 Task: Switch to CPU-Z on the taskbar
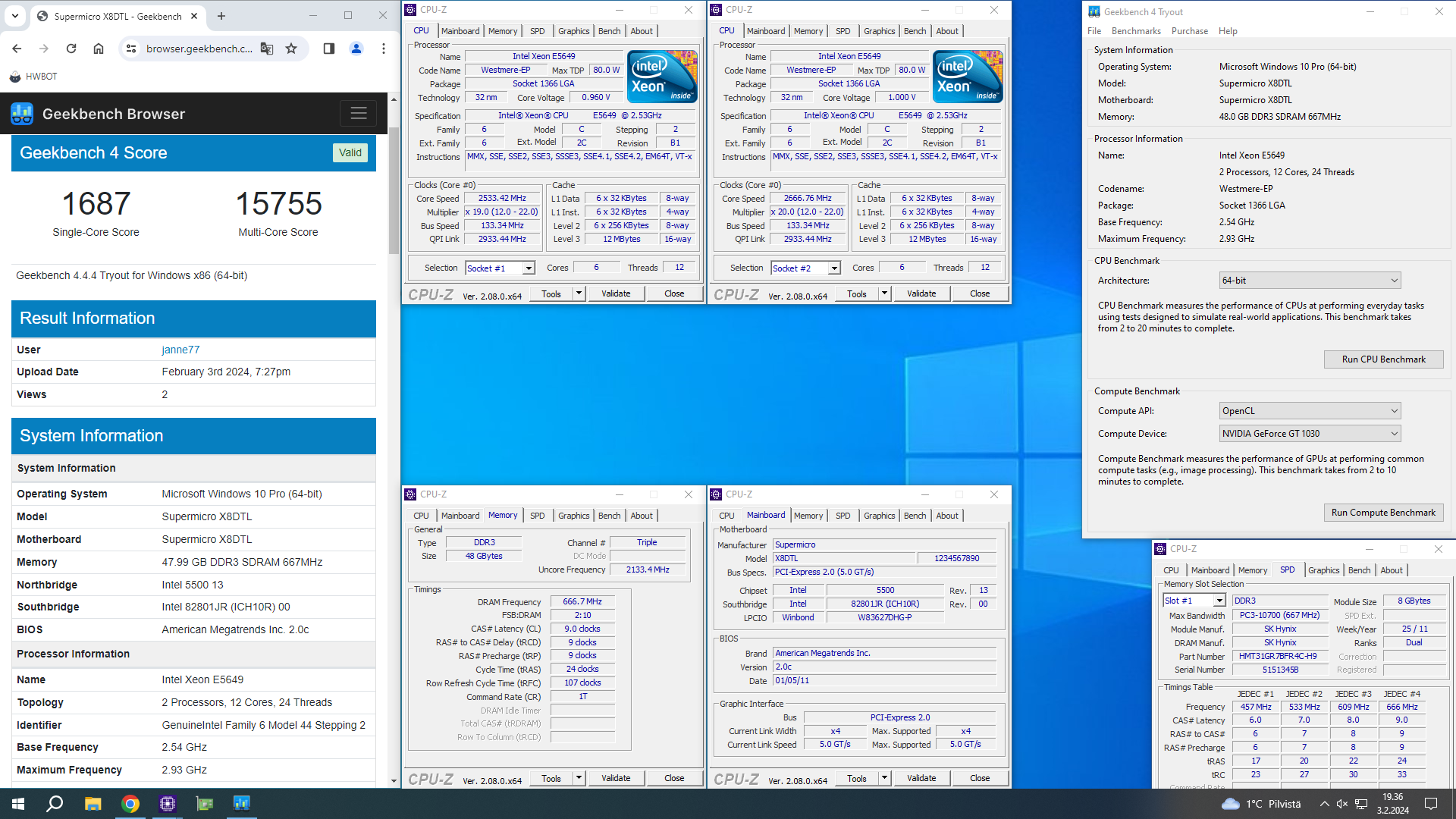point(168,804)
